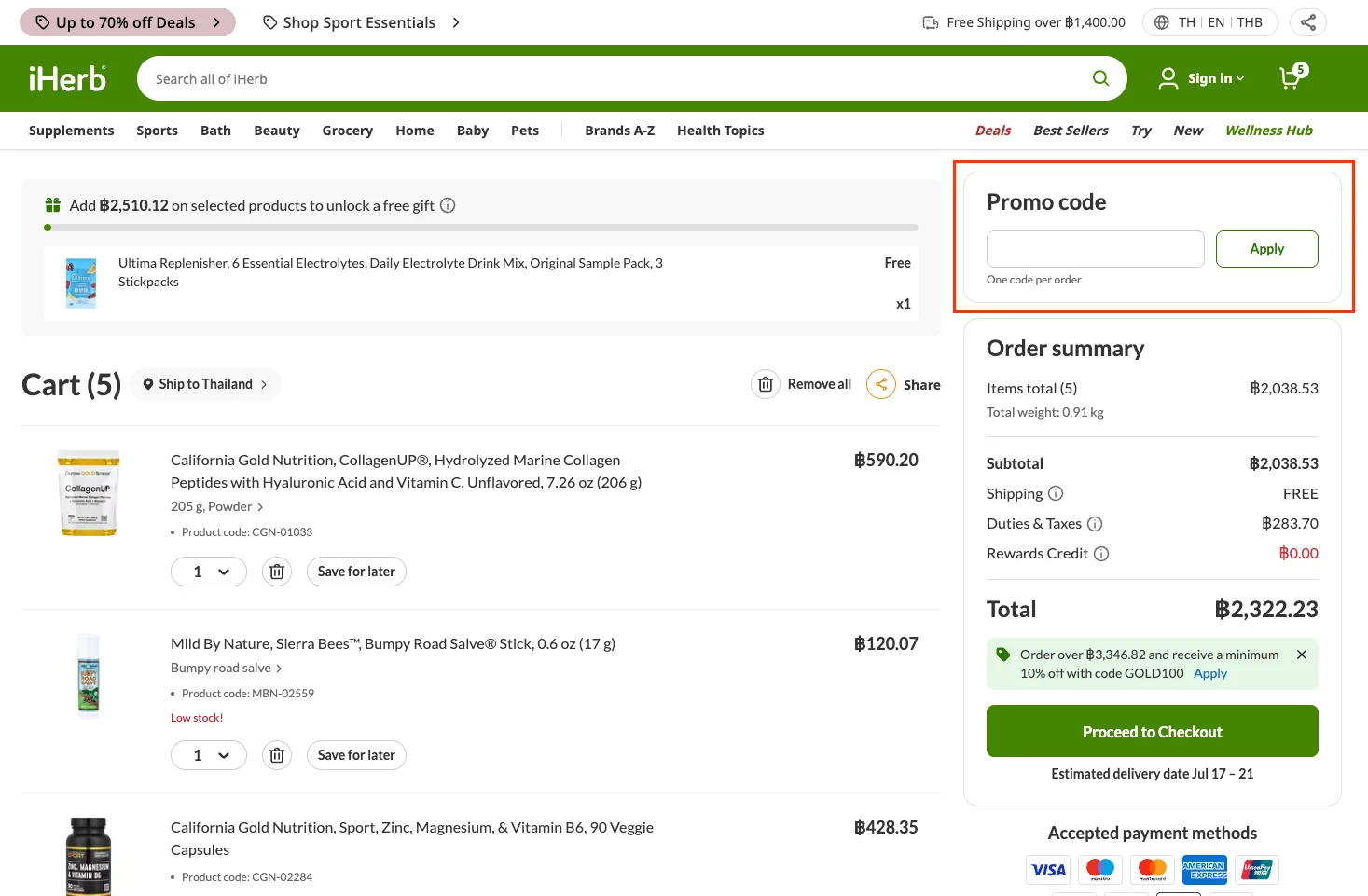Expand the 205 g, Powder variant option
The width and height of the screenshot is (1368, 896).
pos(216,506)
